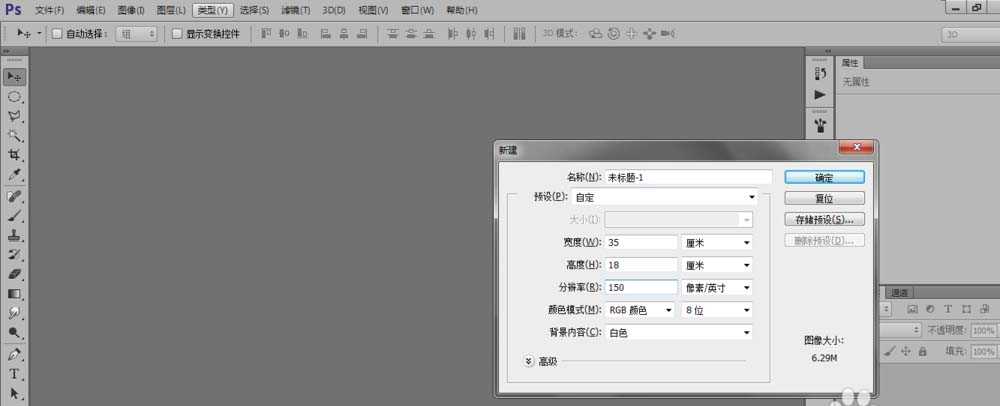Select the Brush tool
1000x406 pixels.
14,215
